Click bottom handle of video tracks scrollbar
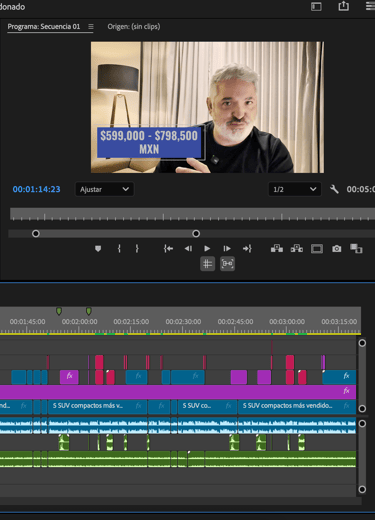This screenshot has width=375, height=520. [362, 408]
